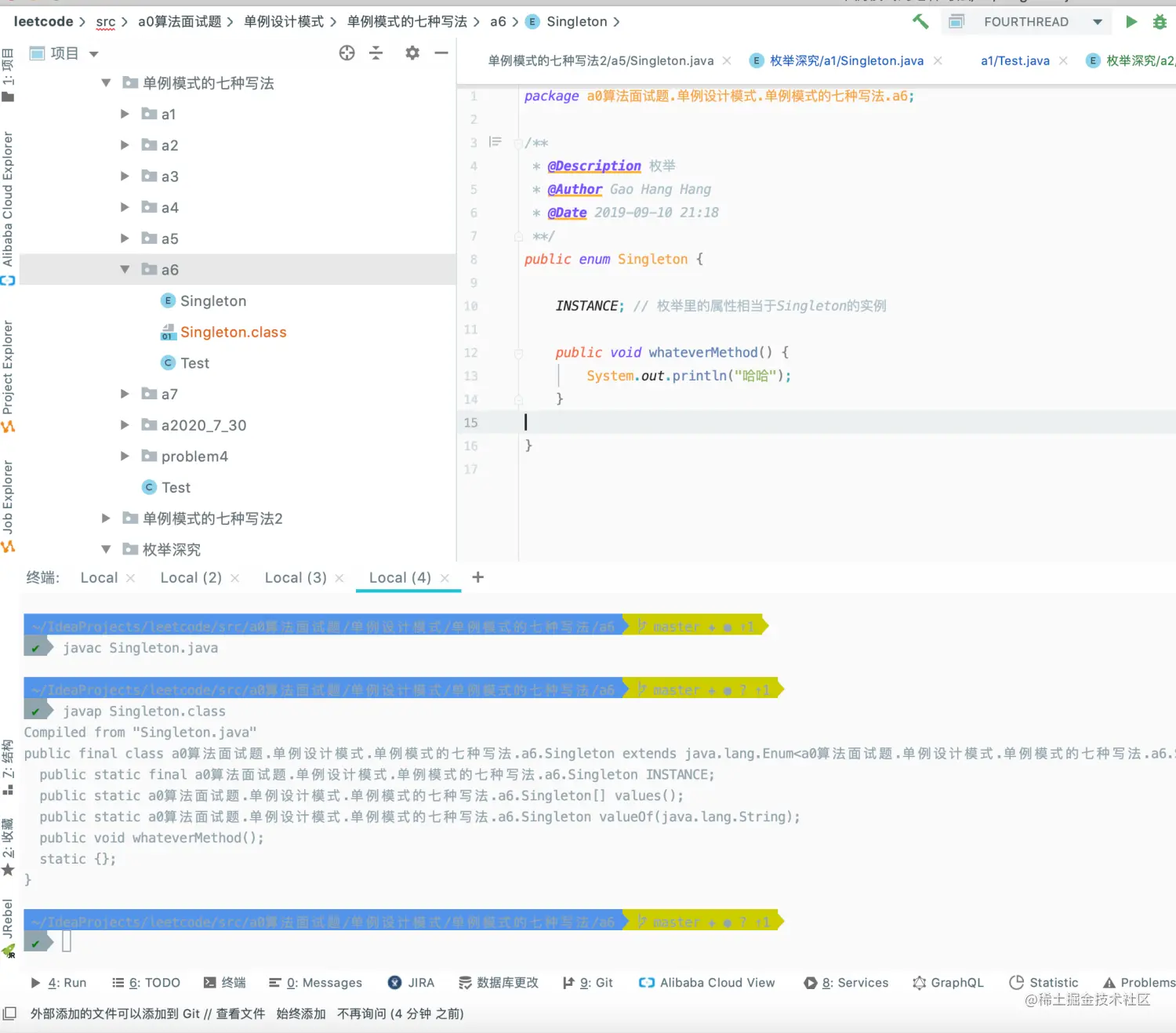
Task: Build the project with the hammer icon
Action: (x=920, y=22)
